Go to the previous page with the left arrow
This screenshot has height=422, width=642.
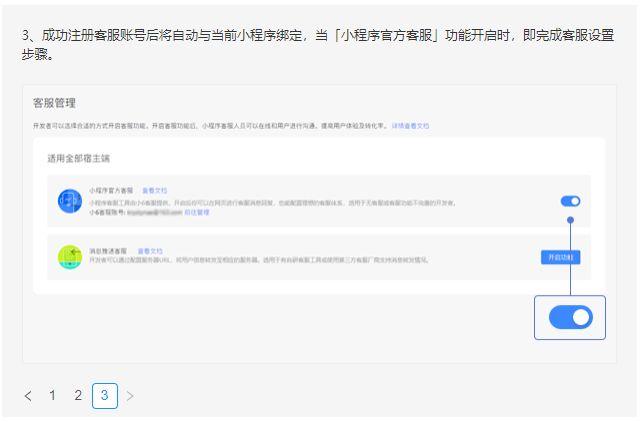click(x=28, y=396)
